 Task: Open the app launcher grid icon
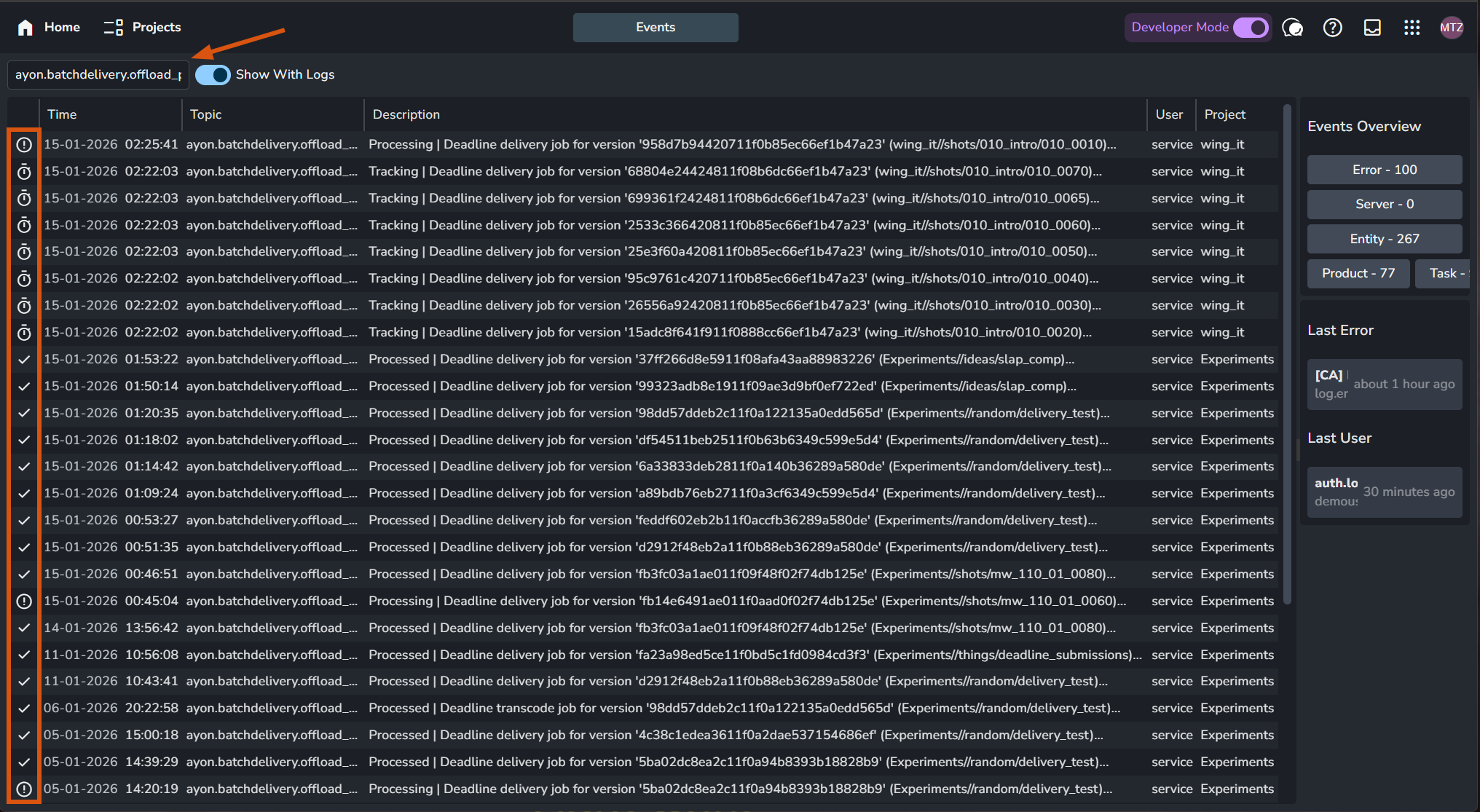pos(1412,28)
